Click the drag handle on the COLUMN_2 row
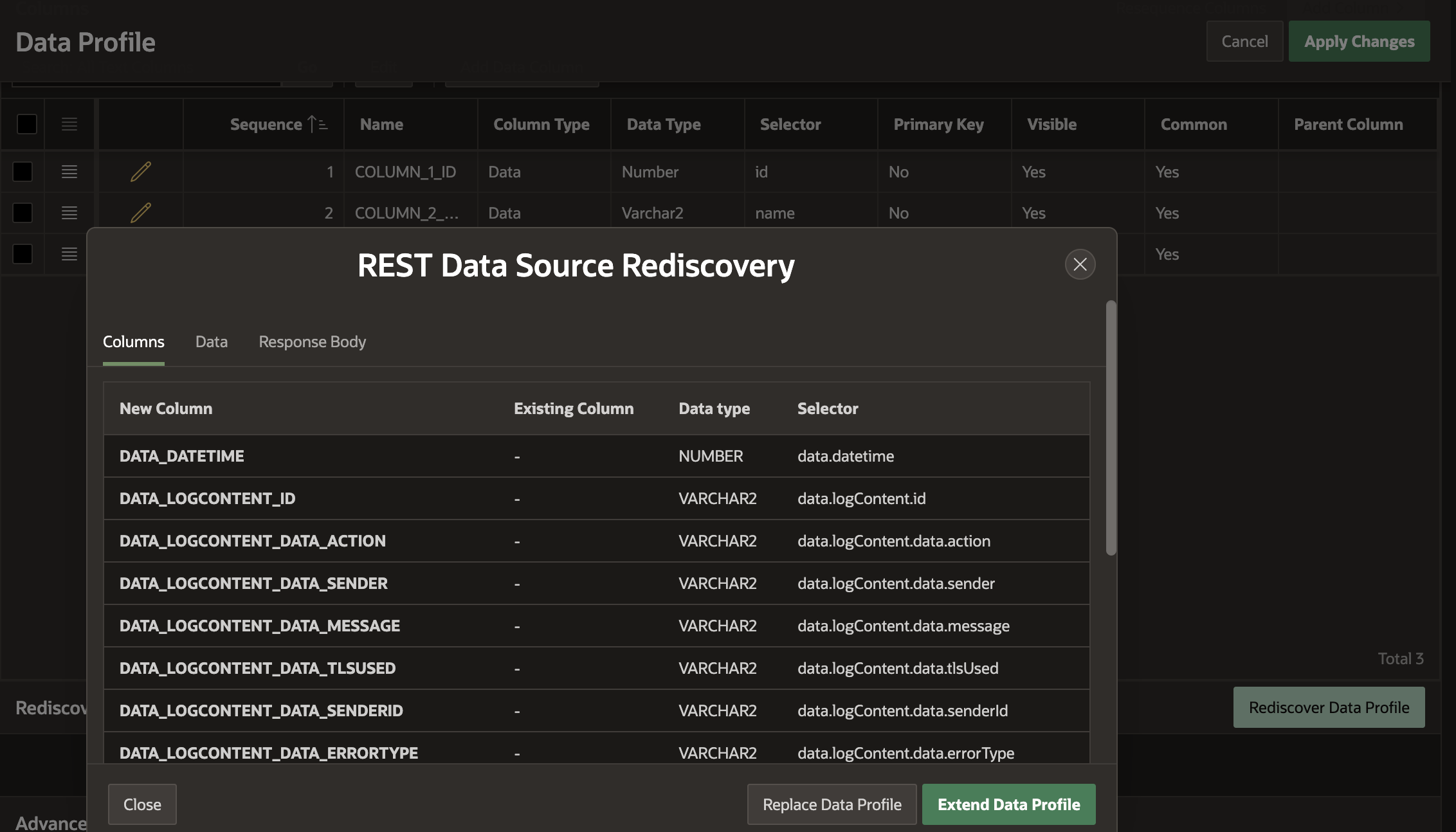Viewport: 1456px width, 832px height. pyautogui.click(x=69, y=213)
